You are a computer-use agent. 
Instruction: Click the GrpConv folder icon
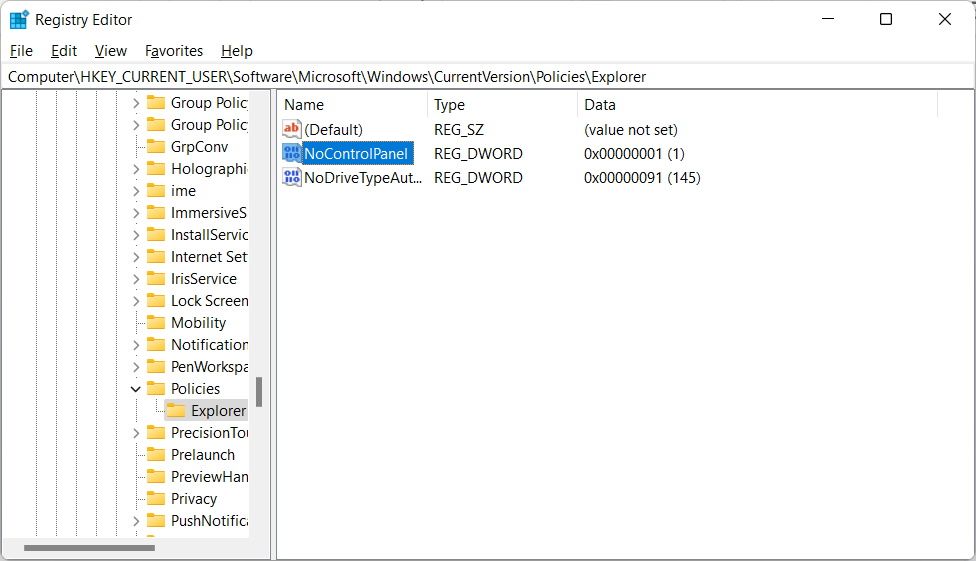tap(156, 146)
